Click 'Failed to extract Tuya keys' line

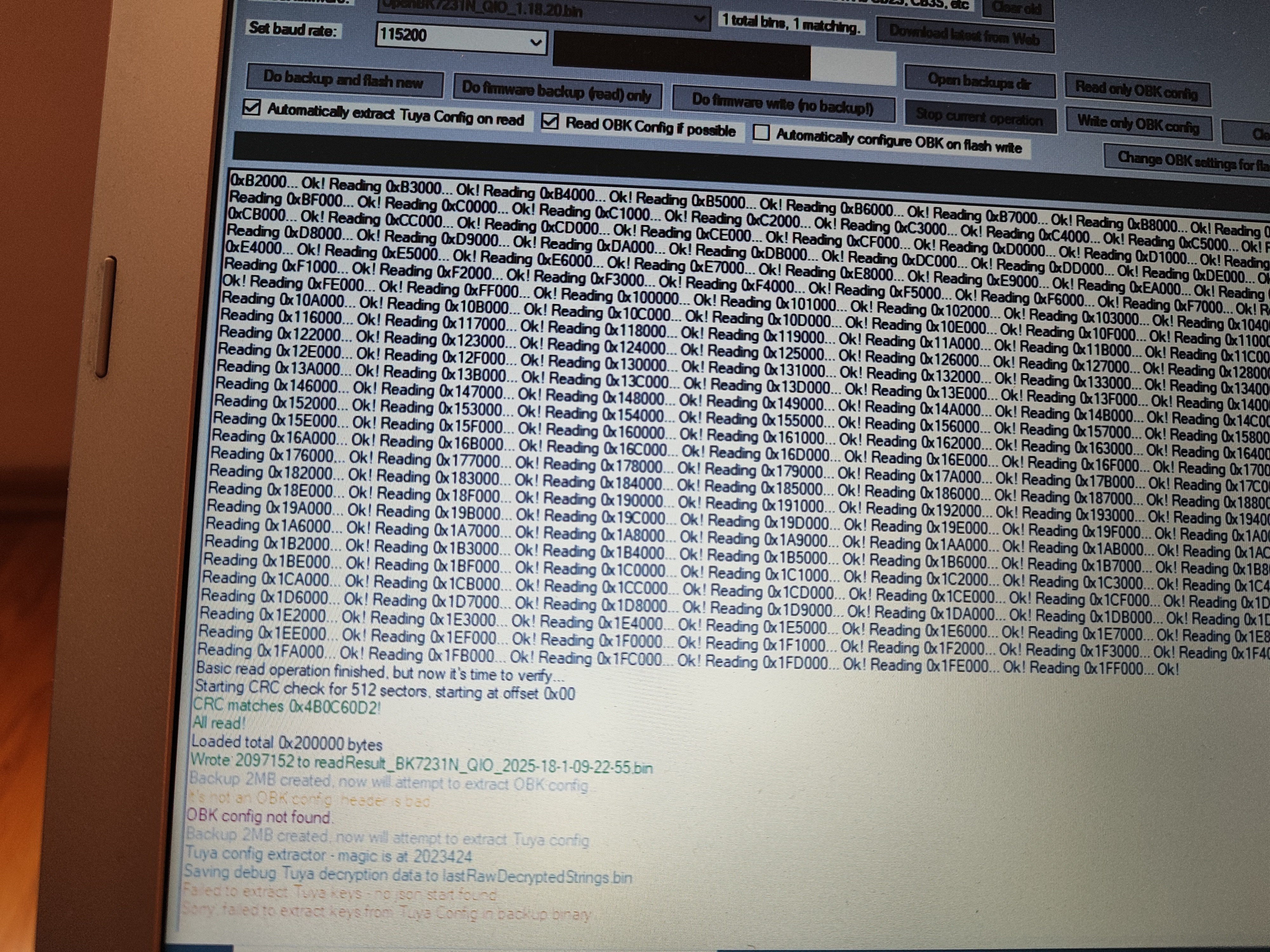click(339, 893)
